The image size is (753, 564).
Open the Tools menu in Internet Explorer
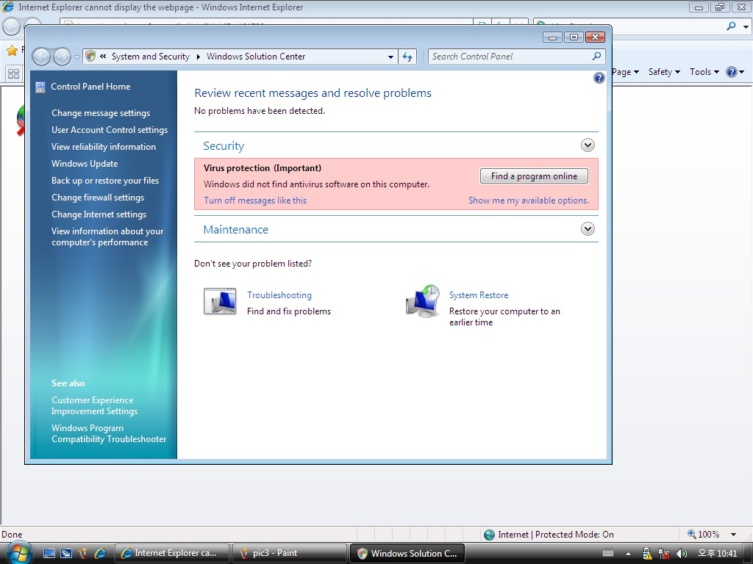704,72
